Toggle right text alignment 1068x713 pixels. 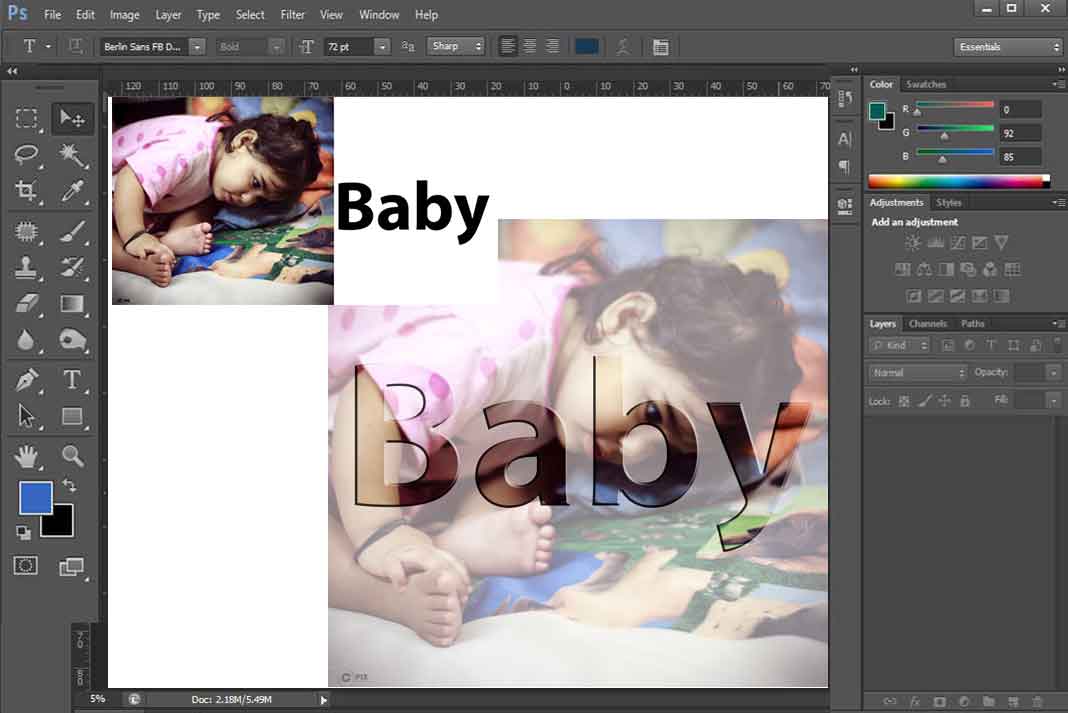click(552, 46)
